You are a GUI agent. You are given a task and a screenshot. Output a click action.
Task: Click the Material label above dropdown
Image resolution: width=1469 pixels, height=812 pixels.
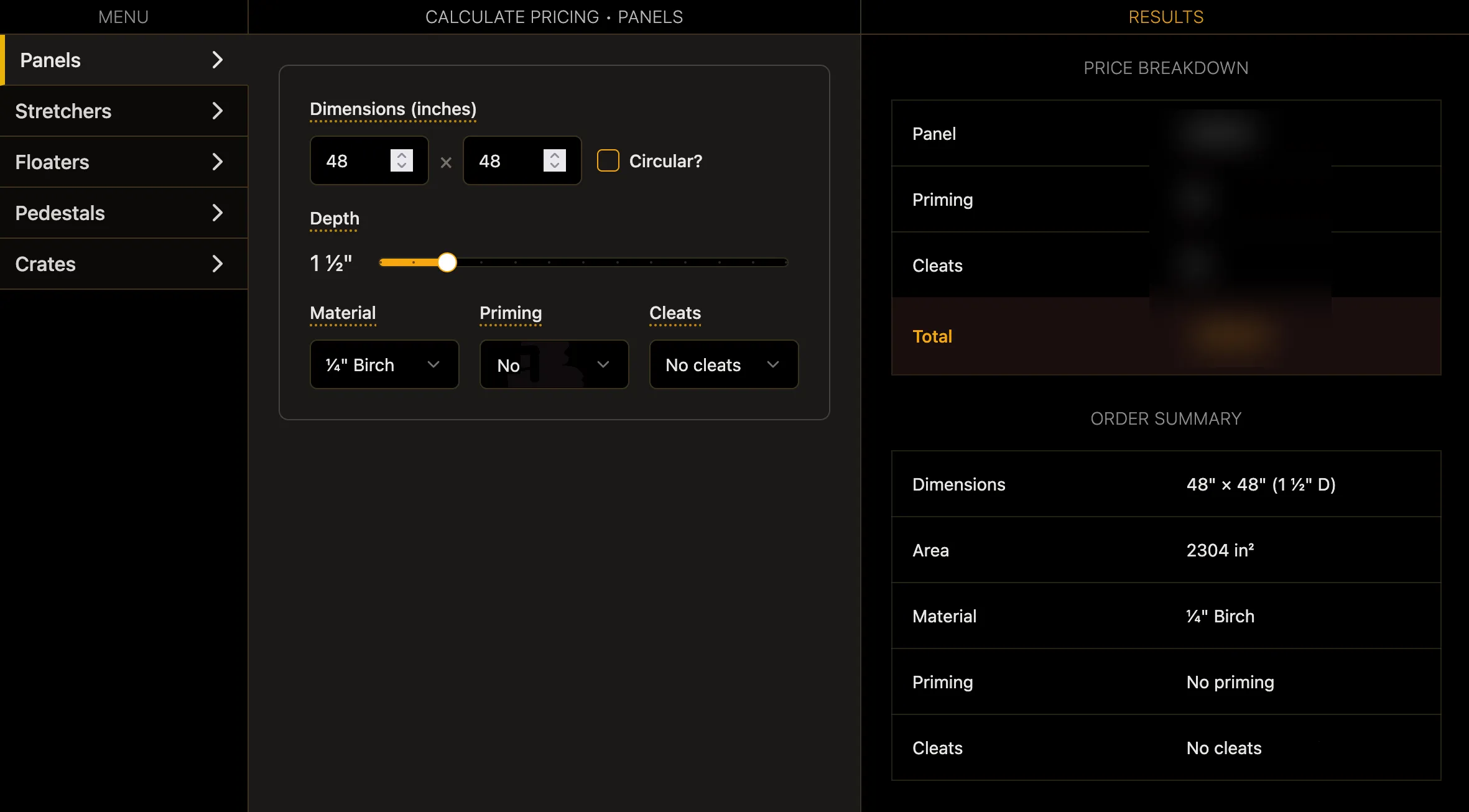pos(343,313)
